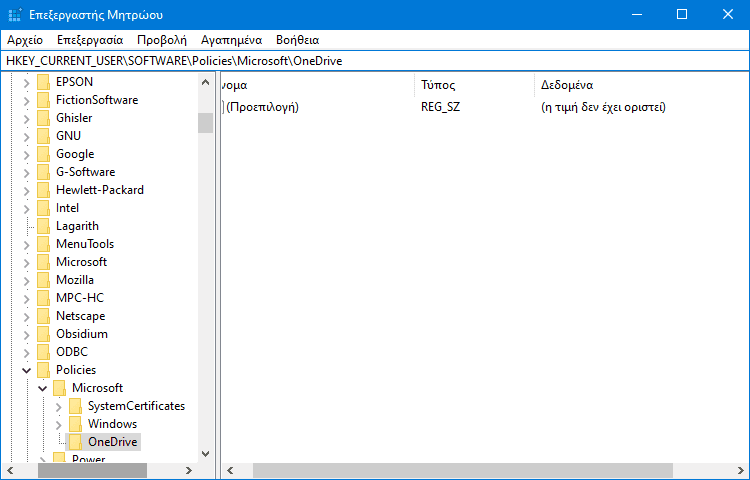
Task: Click the "(η τιμή δεν έχει οριστεί)" data cell
Action: click(x=603, y=107)
